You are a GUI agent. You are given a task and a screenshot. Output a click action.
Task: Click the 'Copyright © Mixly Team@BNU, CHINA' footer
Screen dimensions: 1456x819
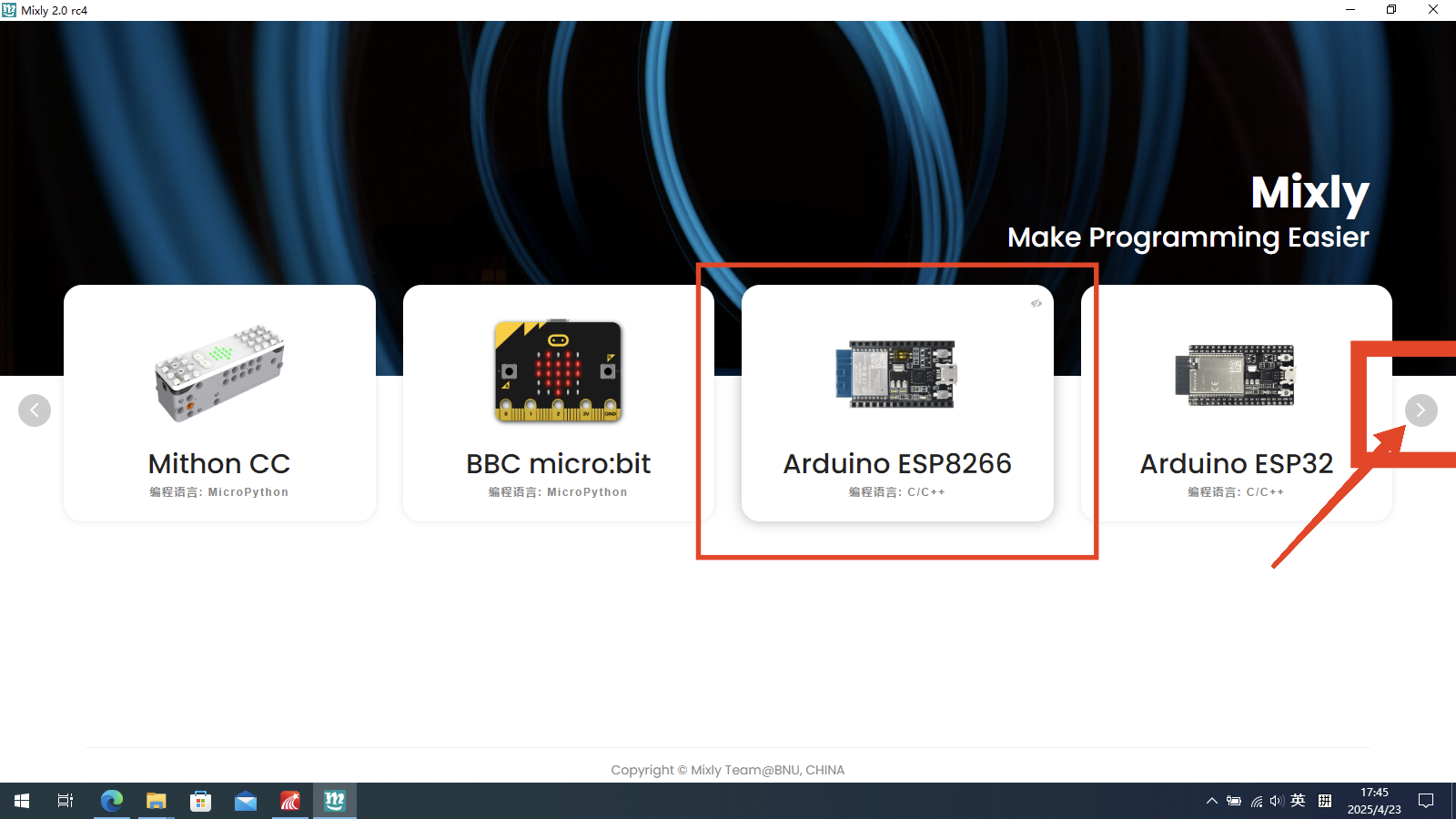pos(728,770)
